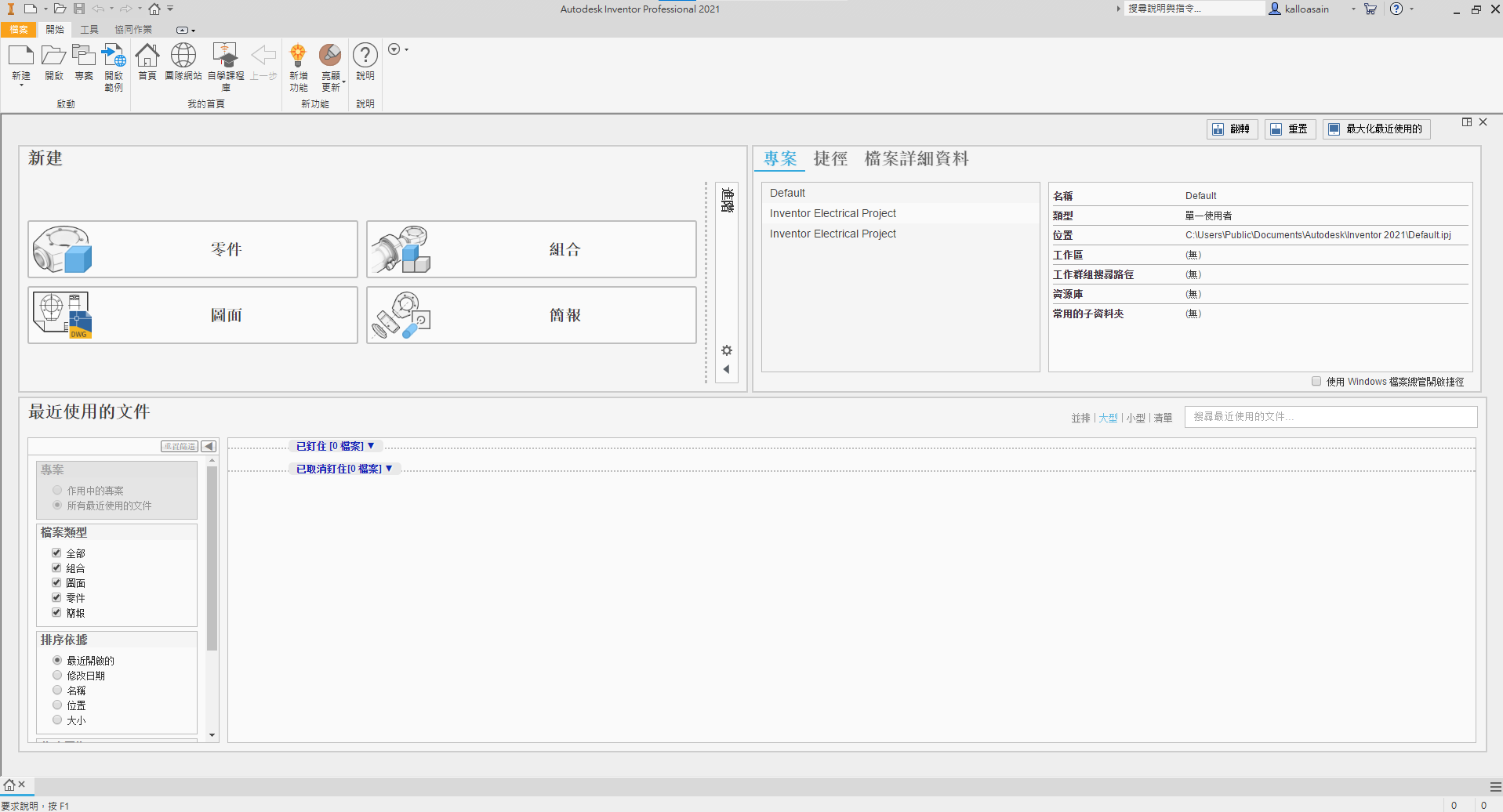Uncheck the 零件 file type checkbox
1503x812 pixels.
pos(56,598)
